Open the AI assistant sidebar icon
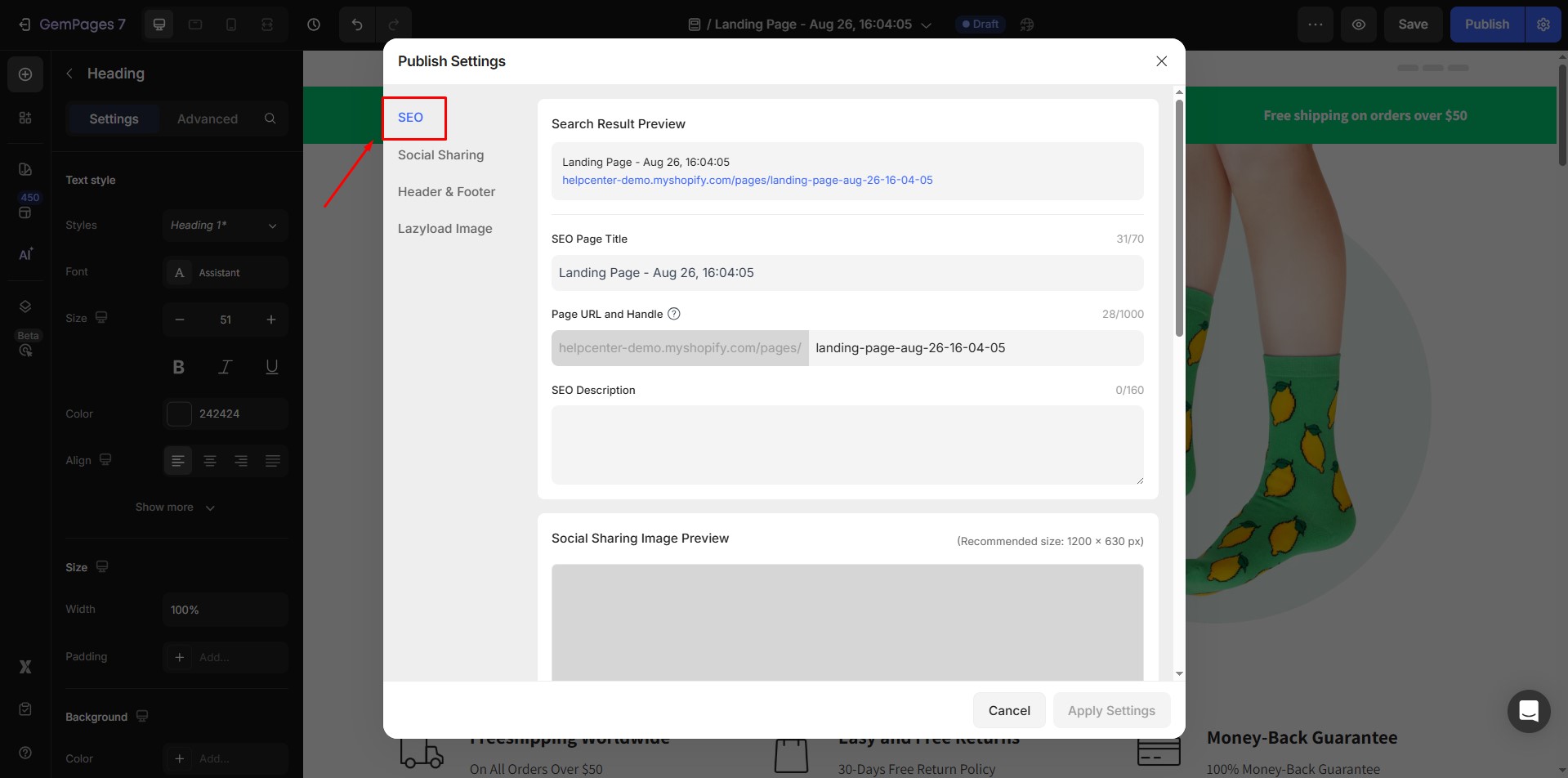Image resolution: width=1568 pixels, height=778 pixels. tap(25, 253)
